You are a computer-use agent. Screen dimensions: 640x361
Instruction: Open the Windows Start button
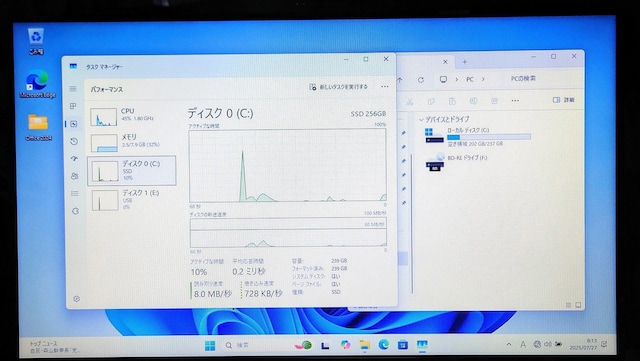click(x=210, y=345)
